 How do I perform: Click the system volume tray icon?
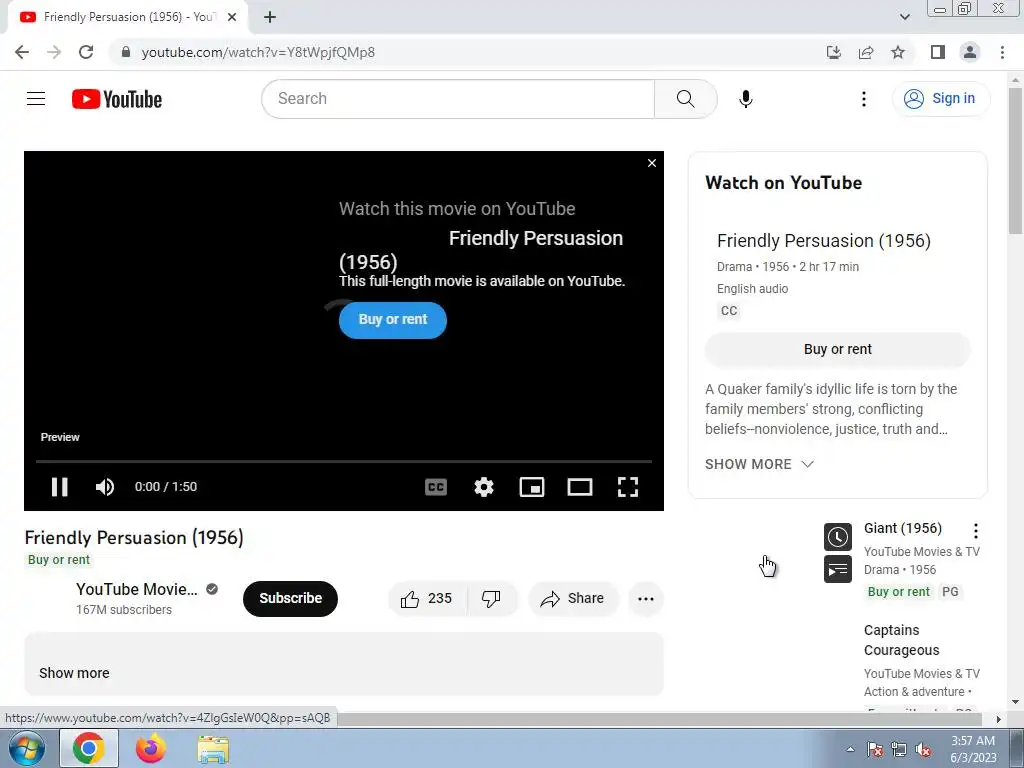tap(923, 750)
